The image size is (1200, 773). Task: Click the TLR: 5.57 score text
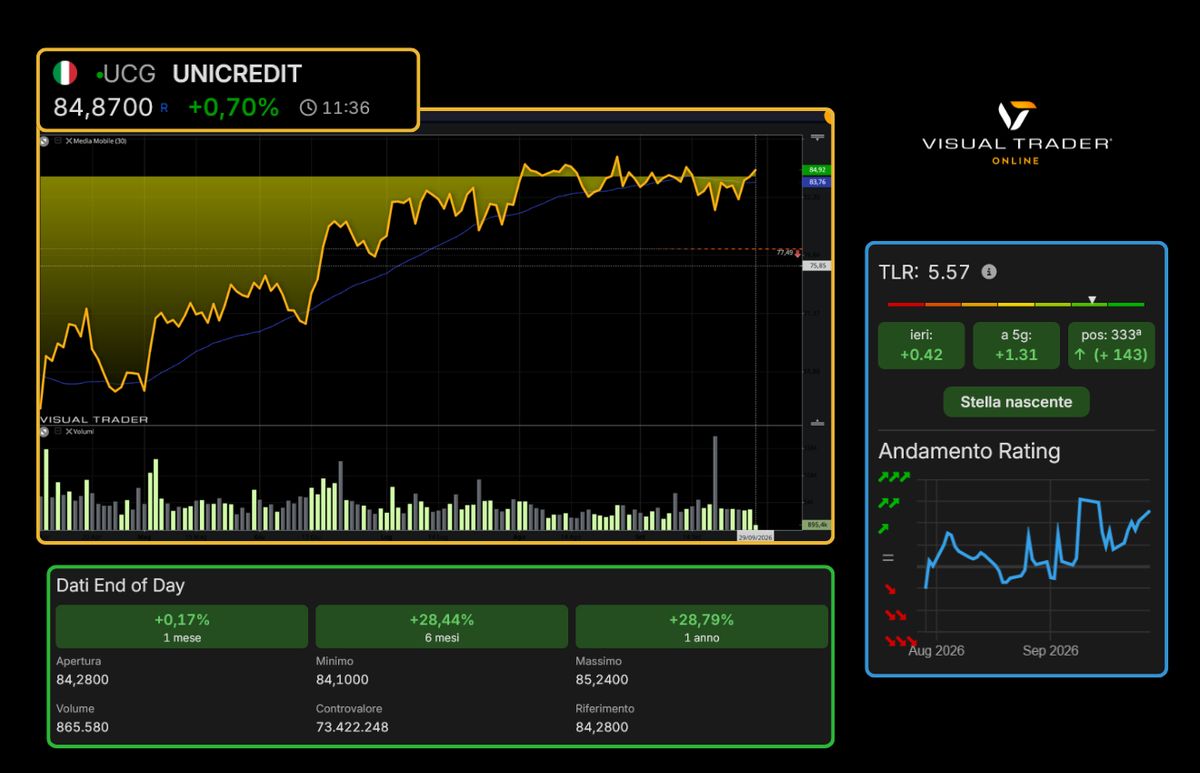point(925,272)
